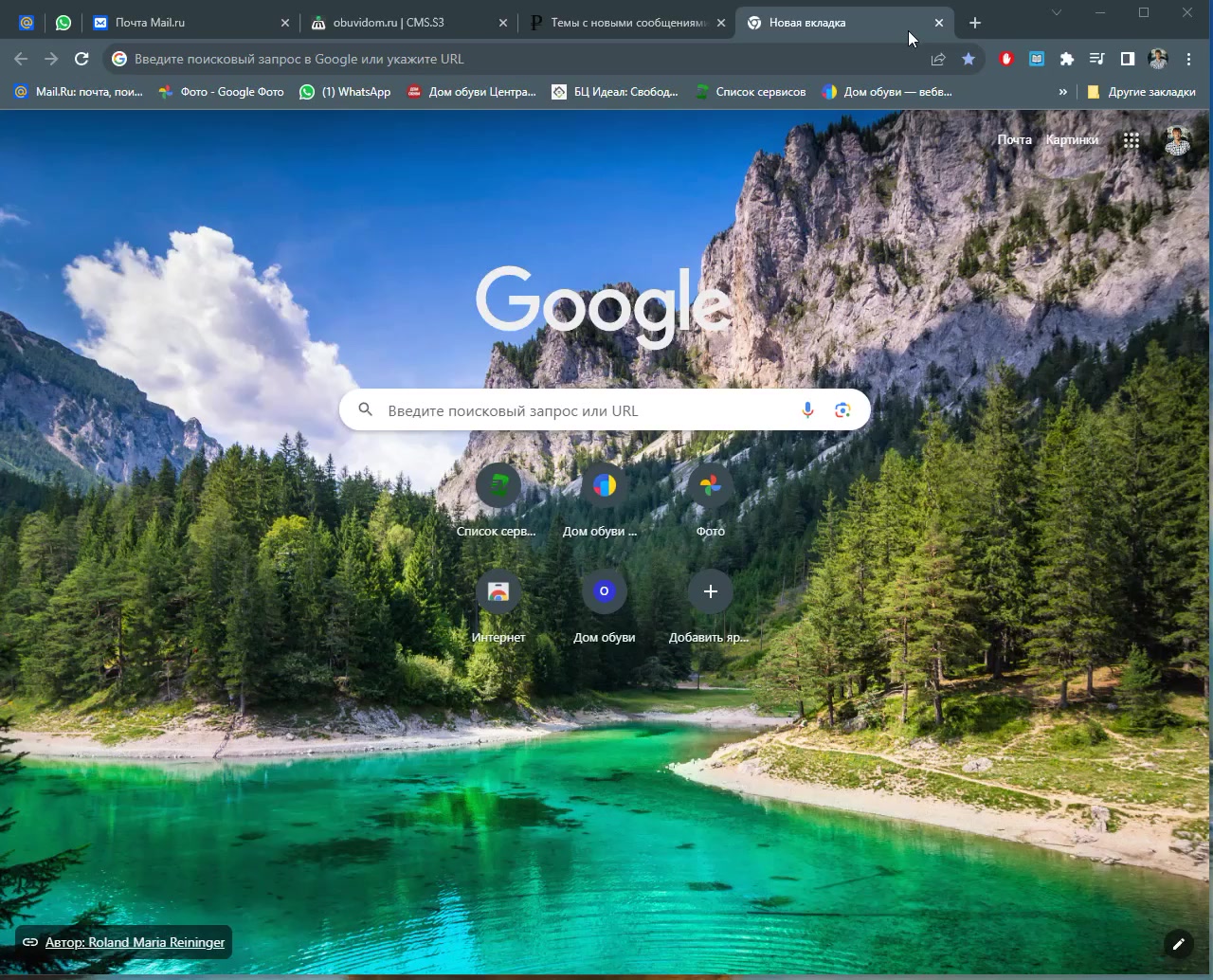
Task: Open the Chrome three-dot menu
Action: 1188,59
